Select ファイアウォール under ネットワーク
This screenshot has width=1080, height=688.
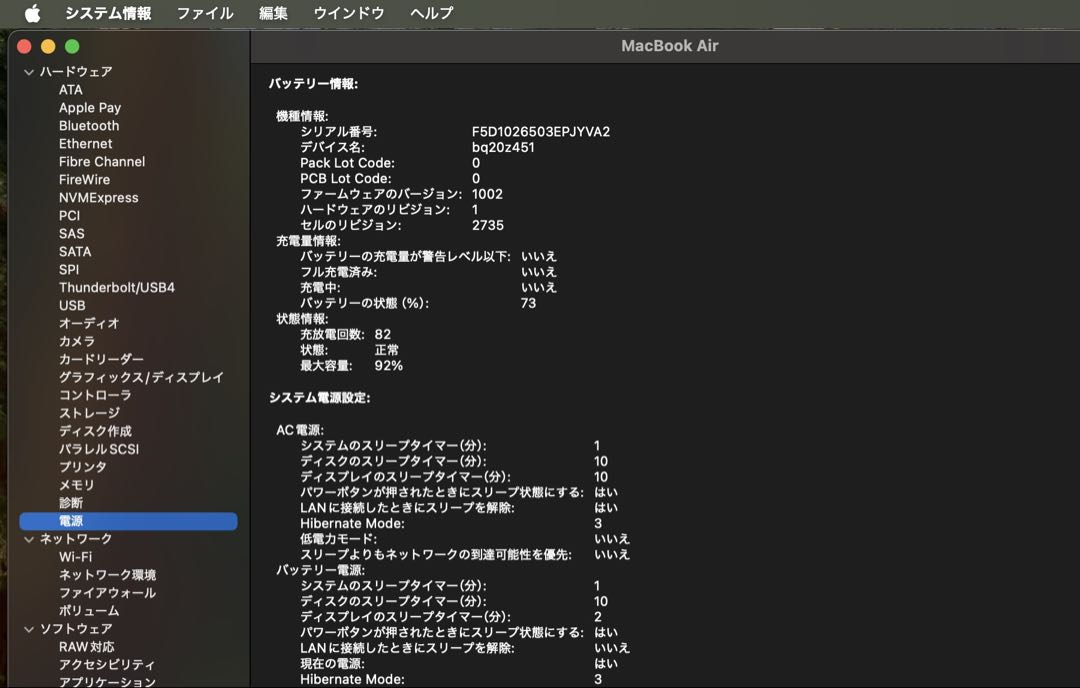coord(107,593)
